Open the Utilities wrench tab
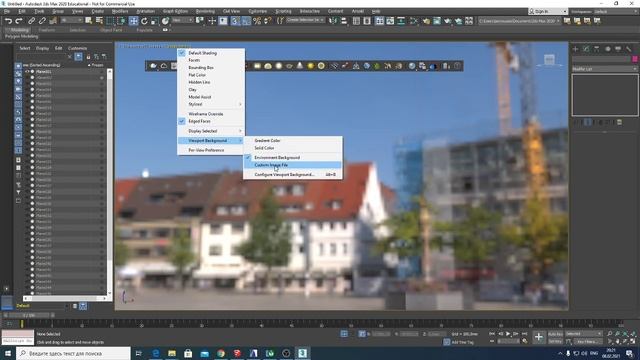This screenshot has width=640, height=360. [x=629, y=49]
